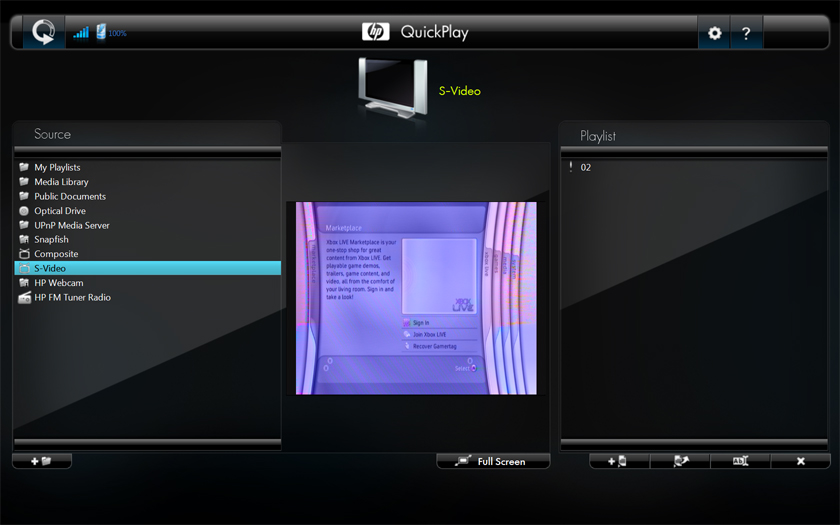
Task: Click the QuickPlay home swirl icon
Action: (43, 32)
